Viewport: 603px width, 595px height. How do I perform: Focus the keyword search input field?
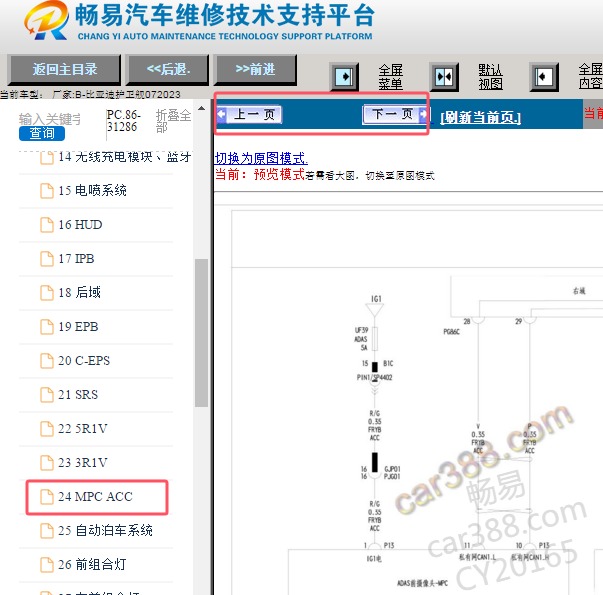click(50, 119)
